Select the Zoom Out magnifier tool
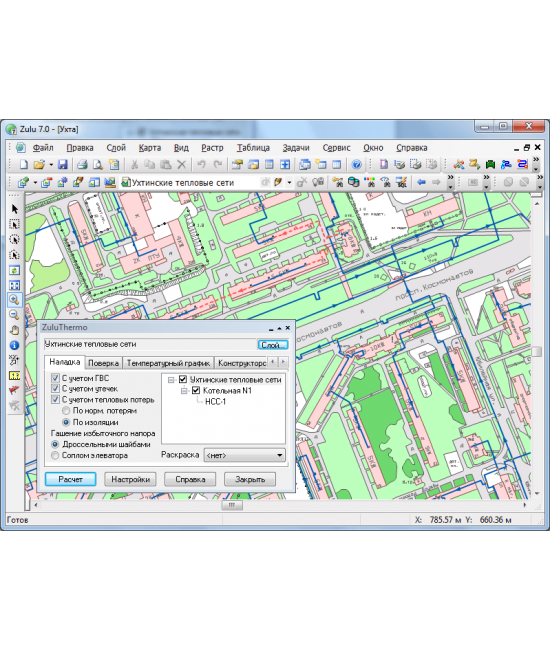The image size is (550, 651). click(x=14, y=315)
